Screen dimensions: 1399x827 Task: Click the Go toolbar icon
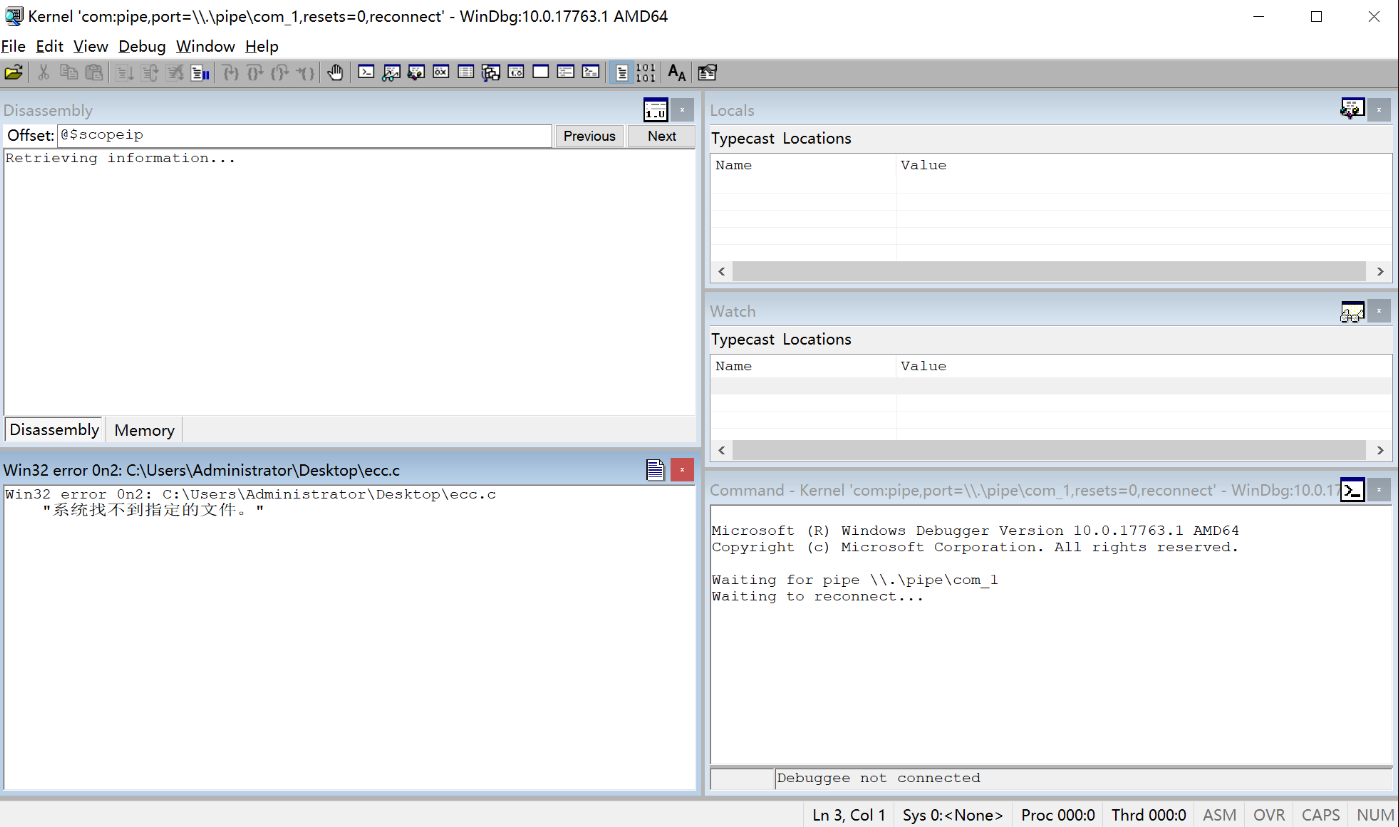pos(124,72)
